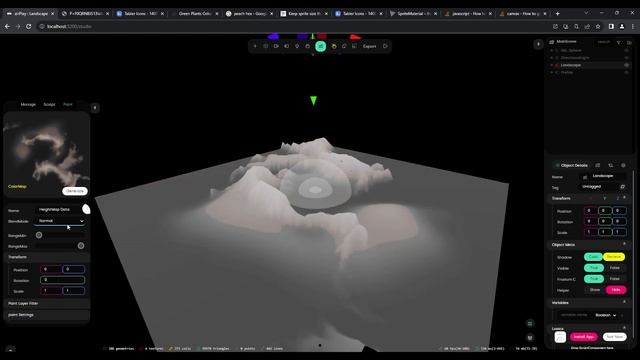Open the Object Details tab
640x360 pixels.
[x=571, y=165]
